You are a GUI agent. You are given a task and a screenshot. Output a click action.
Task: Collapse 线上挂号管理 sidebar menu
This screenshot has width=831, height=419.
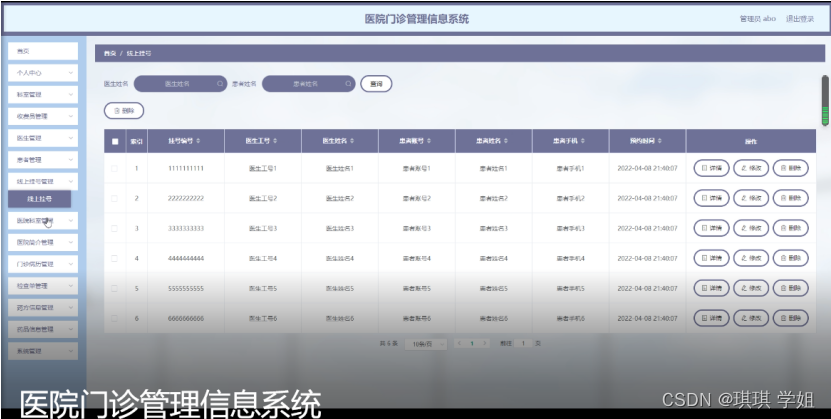(43, 182)
